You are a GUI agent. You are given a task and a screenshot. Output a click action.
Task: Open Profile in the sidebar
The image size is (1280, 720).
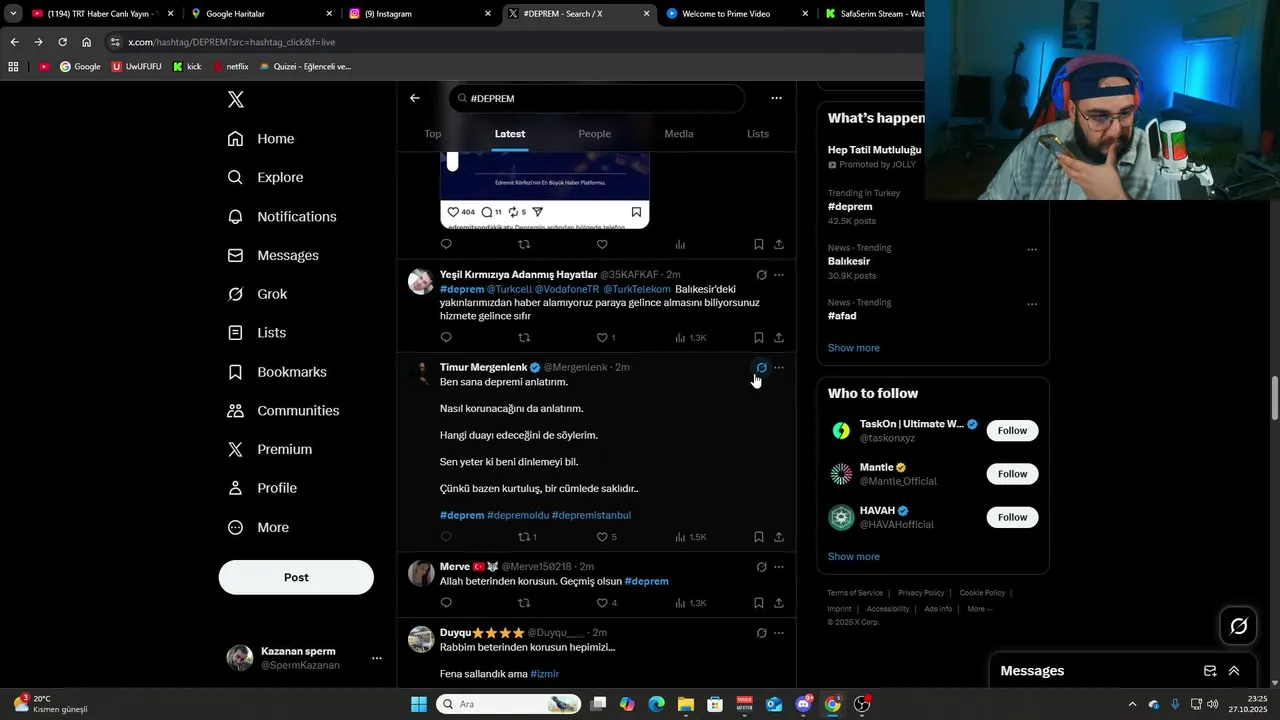point(262,488)
